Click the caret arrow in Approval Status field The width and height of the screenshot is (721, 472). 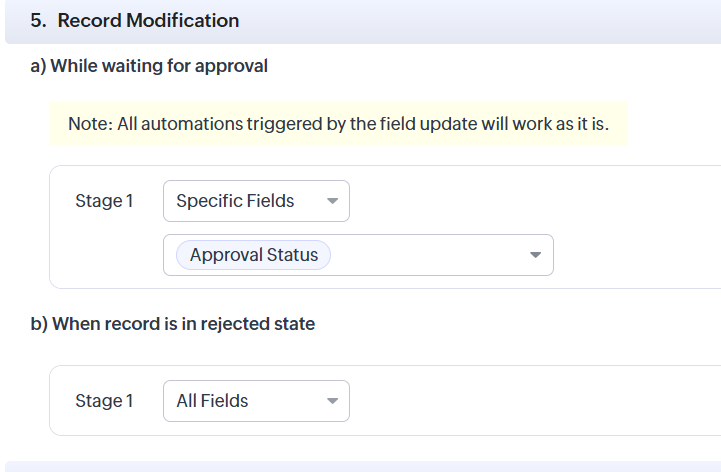tap(535, 255)
